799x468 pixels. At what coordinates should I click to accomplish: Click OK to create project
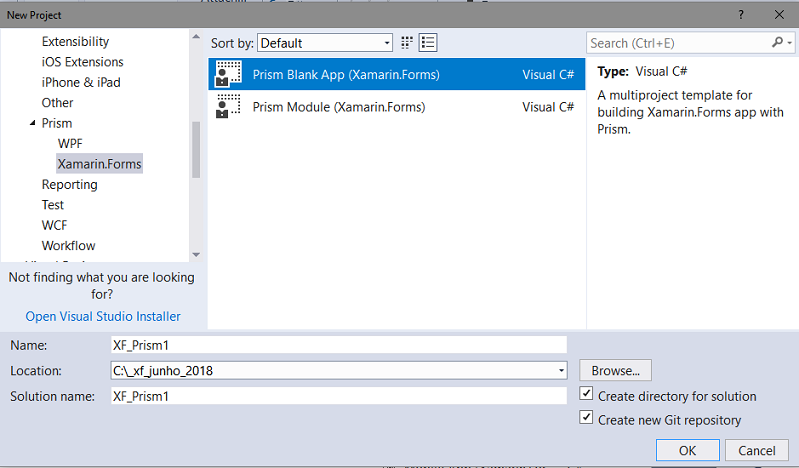687,450
